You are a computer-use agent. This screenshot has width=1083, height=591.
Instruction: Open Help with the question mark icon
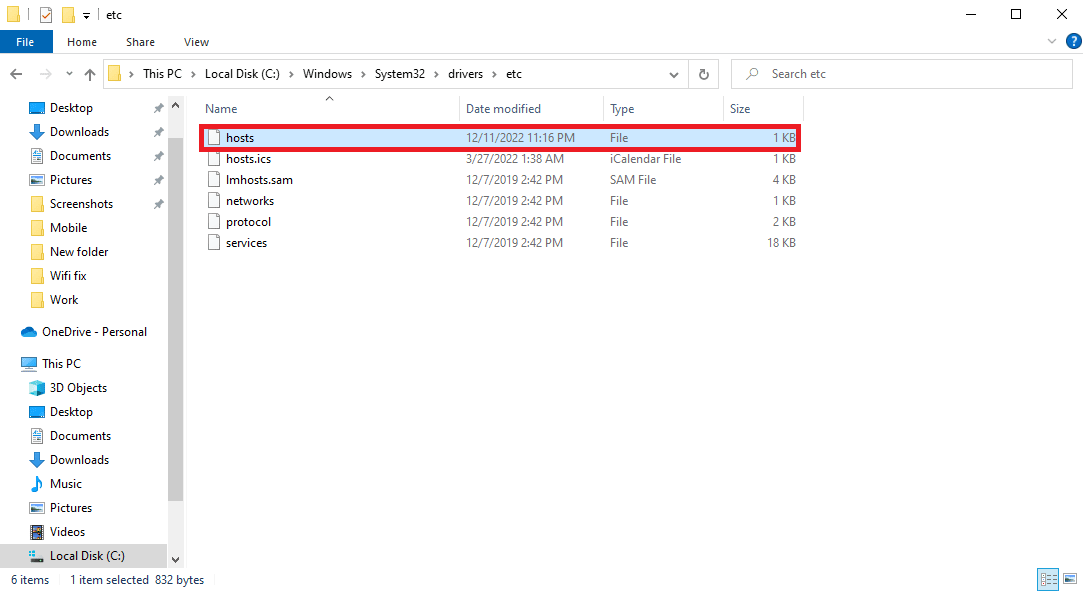(x=1073, y=41)
